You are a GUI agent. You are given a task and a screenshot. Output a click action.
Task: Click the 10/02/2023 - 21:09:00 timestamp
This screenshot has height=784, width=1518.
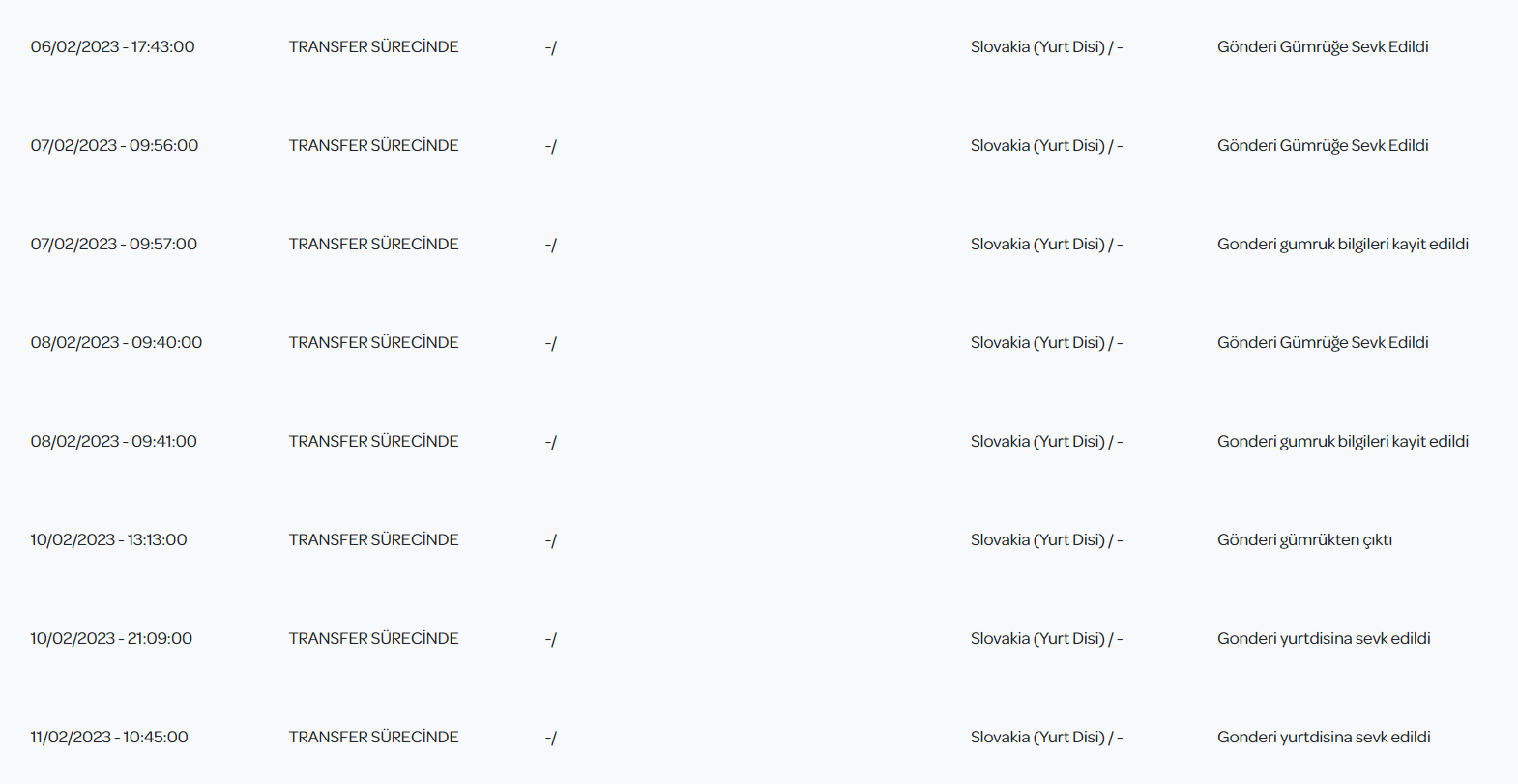coord(111,638)
